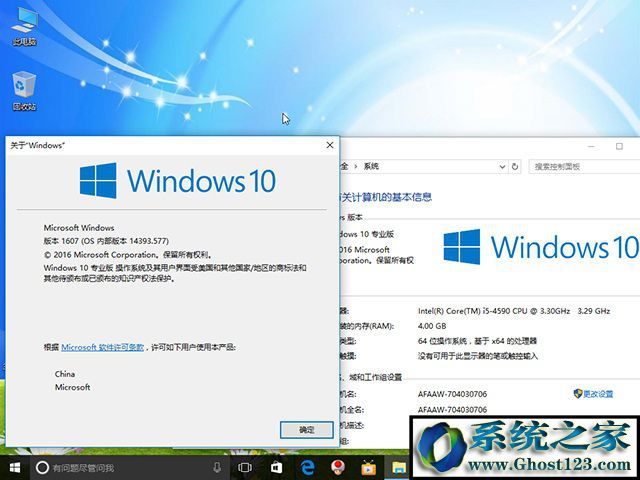This screenshot has width=640, height=480.
Task: Minimize the System control panel window
Action: pos(591,146)
